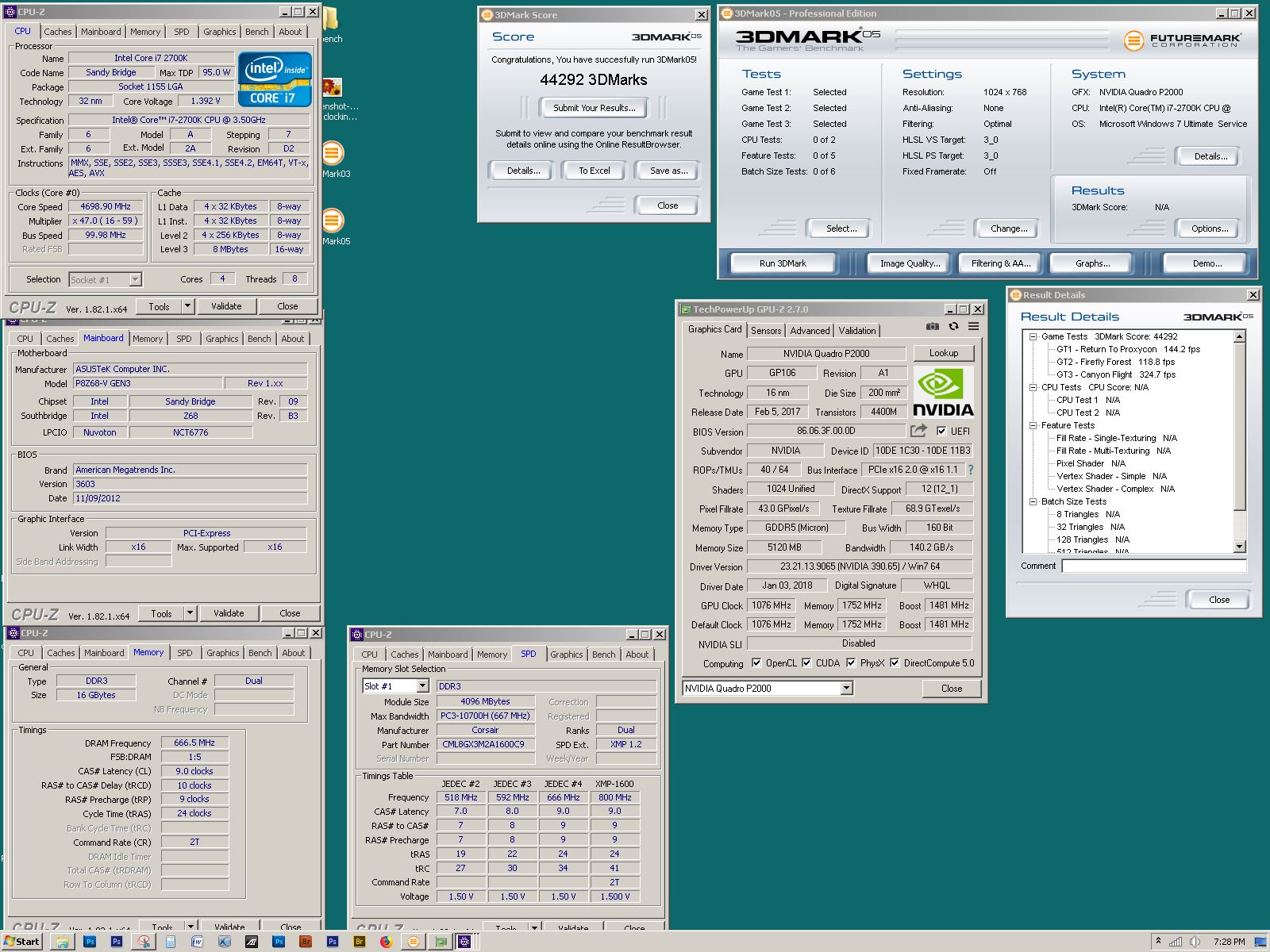Toggle the PhysX checkbox

click(x=851, y=662)
